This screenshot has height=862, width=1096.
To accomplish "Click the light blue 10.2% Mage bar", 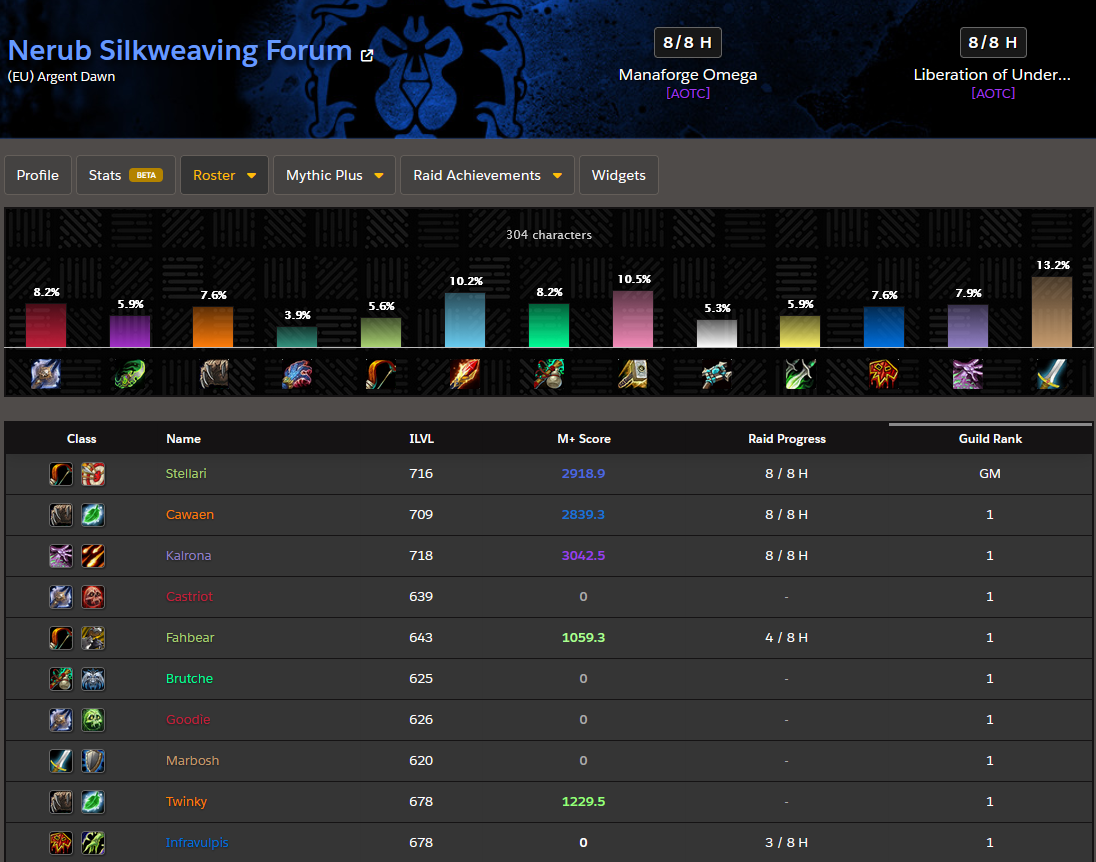I will pos(465,320).
